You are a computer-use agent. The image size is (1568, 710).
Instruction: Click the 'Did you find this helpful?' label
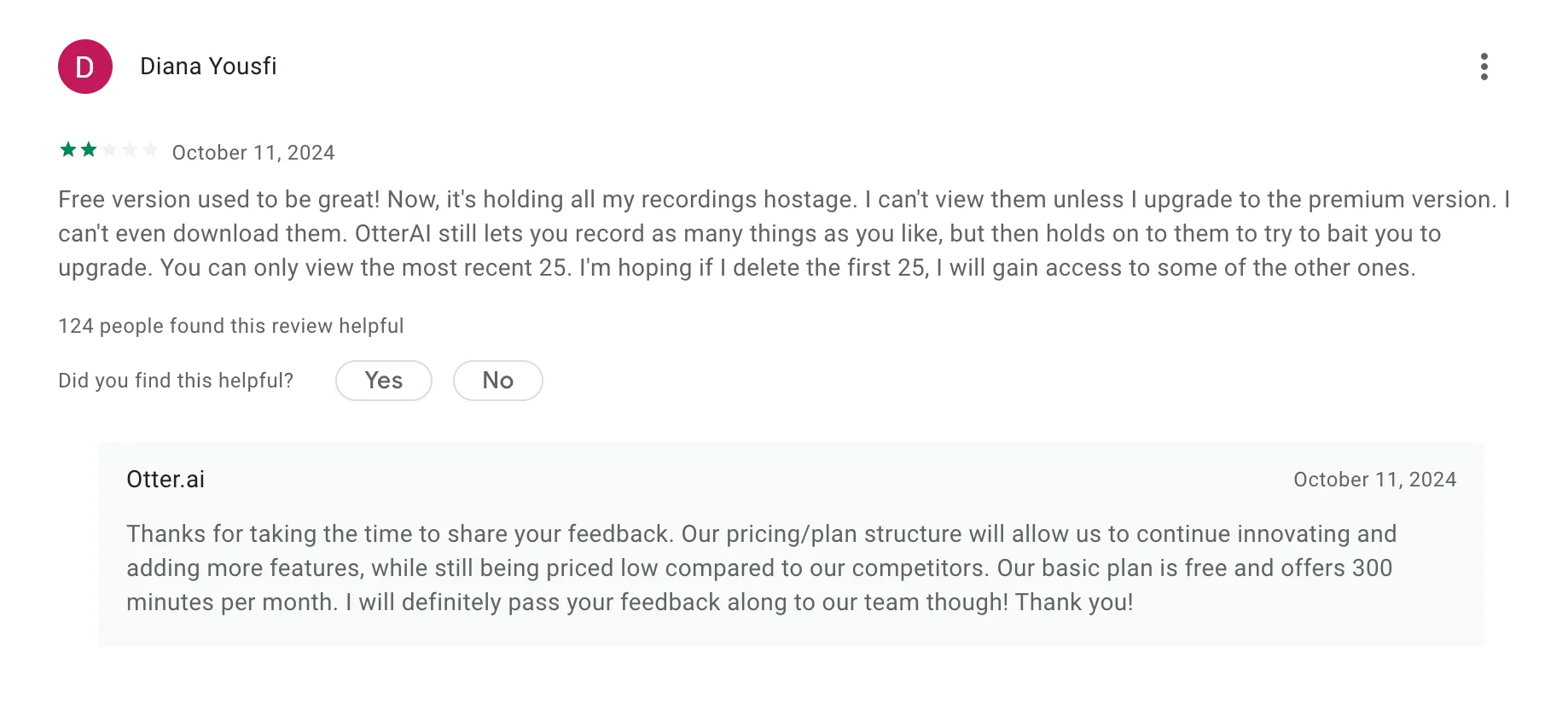tap(176, 381)
